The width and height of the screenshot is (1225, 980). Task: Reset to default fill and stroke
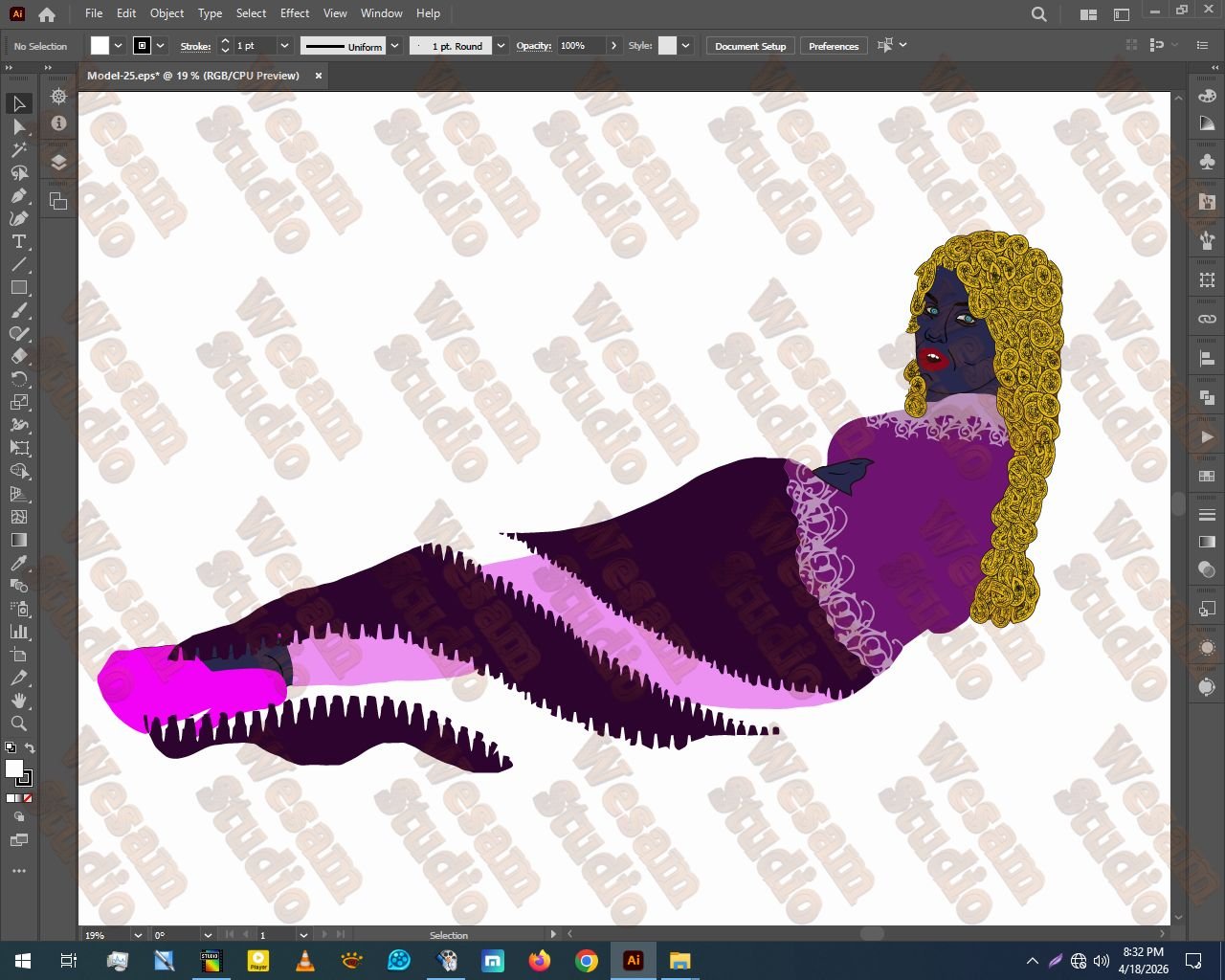click(x=10, y=748)
